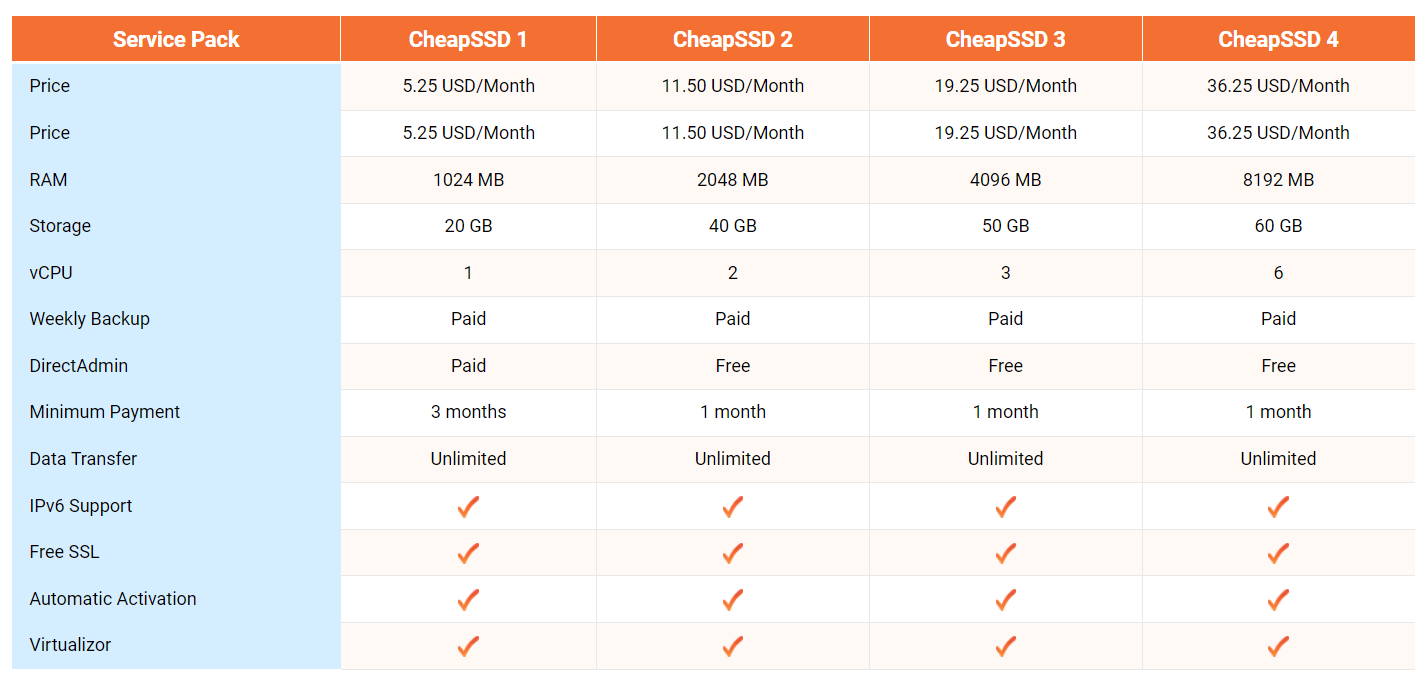Click the IPv6 Support checkmark under CheapSSD 3
The image size is (1420, 681).
(1005, 506)
